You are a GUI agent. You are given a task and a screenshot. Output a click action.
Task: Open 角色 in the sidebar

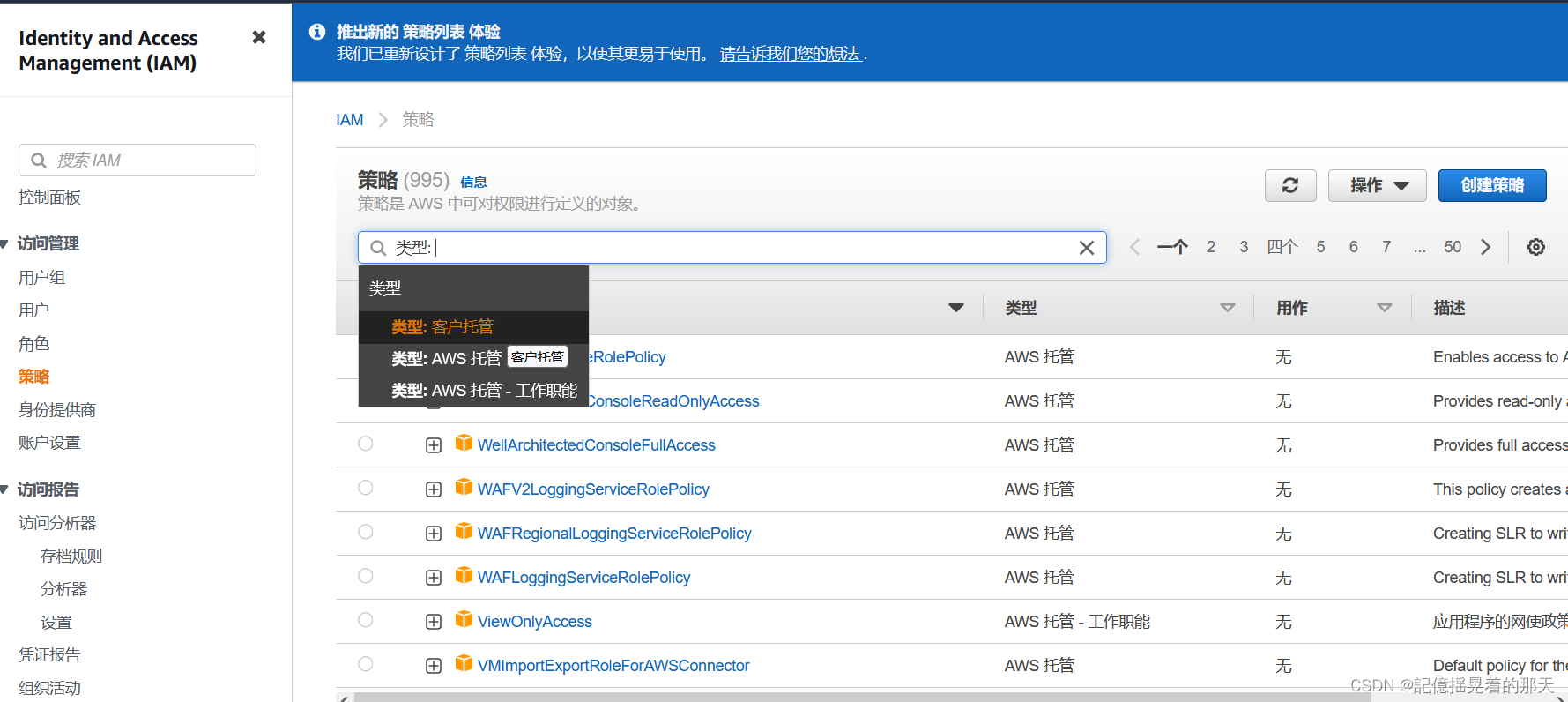click(33, 344)
